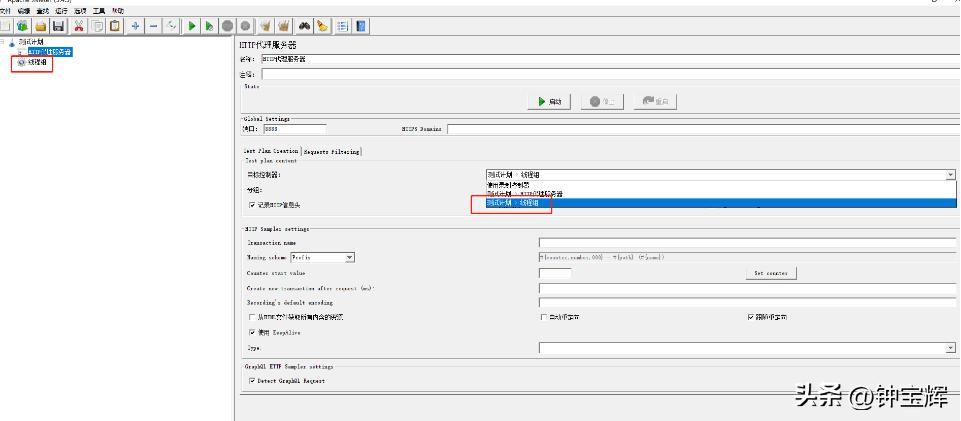Screen dimensions: 961x421
Task: Click the 名称 input field
Action: 610,59
